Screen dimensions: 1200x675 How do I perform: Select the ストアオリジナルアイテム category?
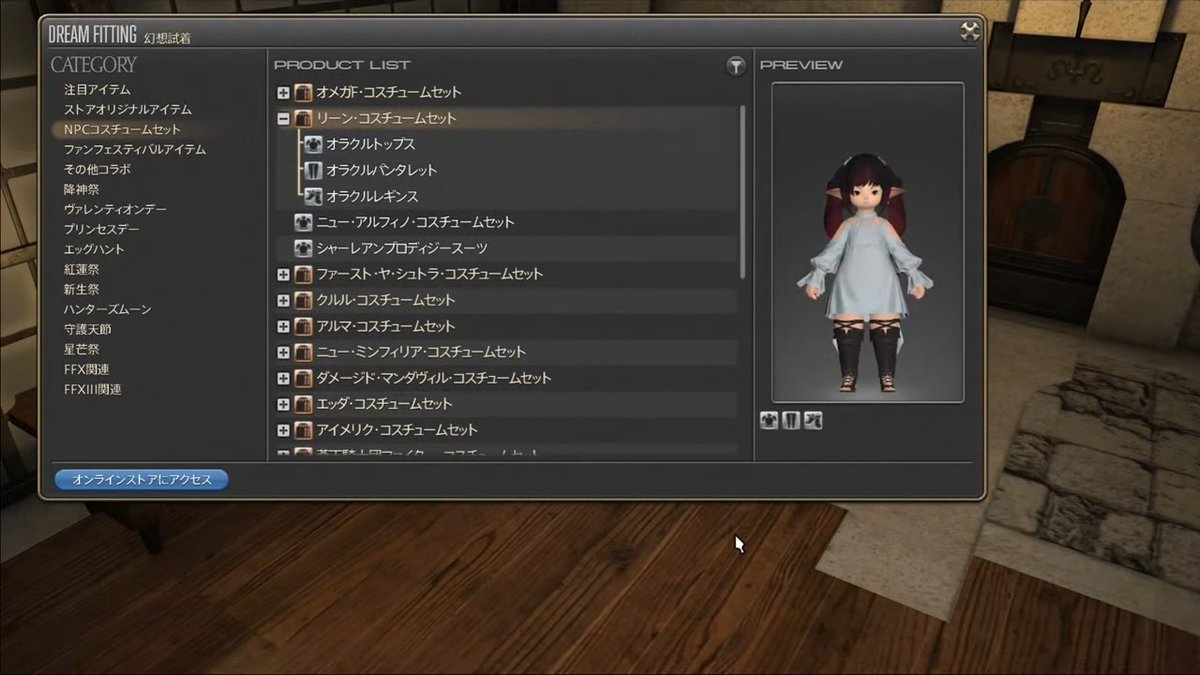[127, 110]
